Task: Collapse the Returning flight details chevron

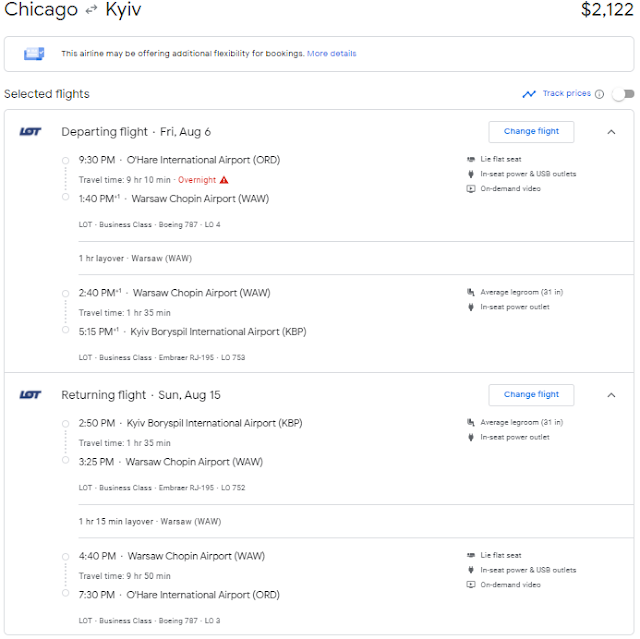Action: point(611,395)
